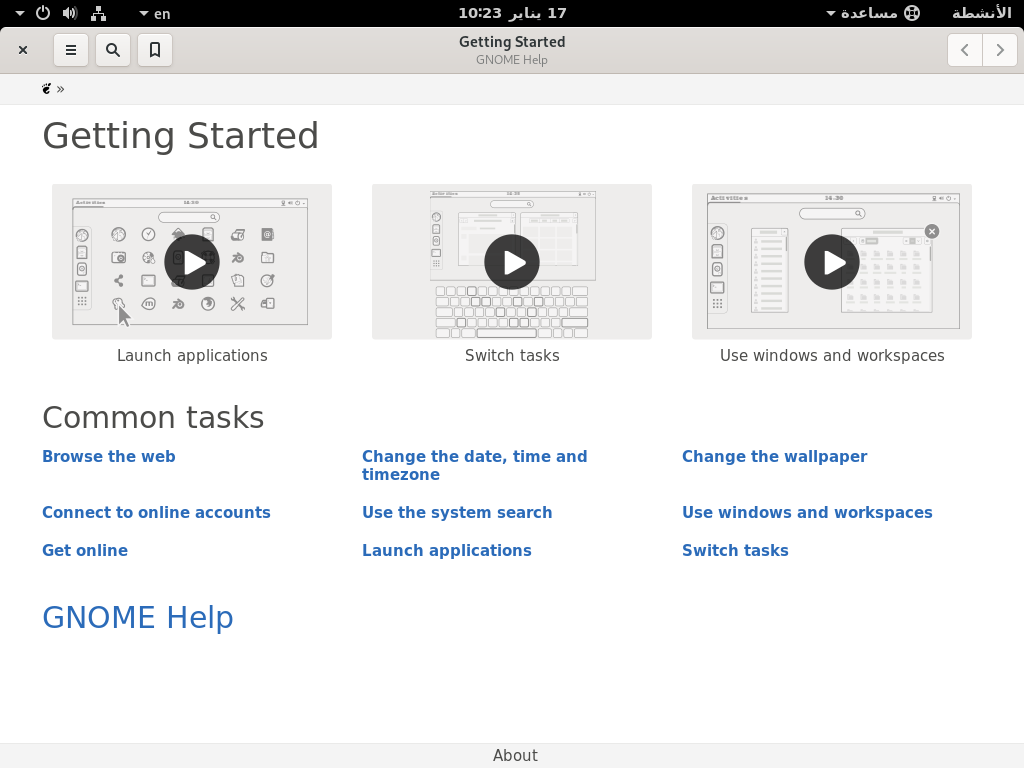Screen dimensions: 1024x768
Task: Open the Browse the web link
Action: (109, 456)
